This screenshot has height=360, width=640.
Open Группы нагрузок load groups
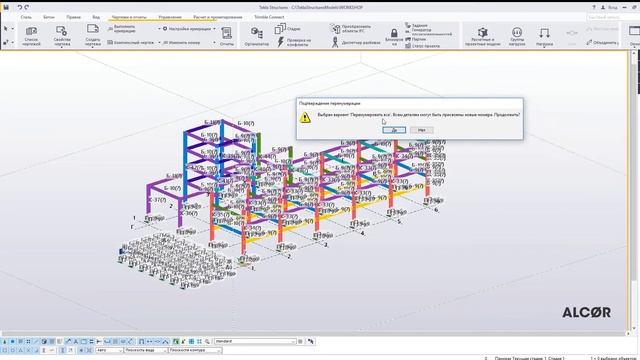point(517,37)
